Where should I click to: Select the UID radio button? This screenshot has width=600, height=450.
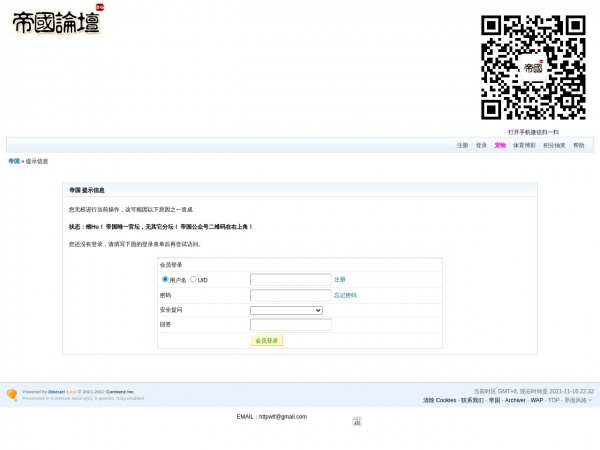[193, 279]
